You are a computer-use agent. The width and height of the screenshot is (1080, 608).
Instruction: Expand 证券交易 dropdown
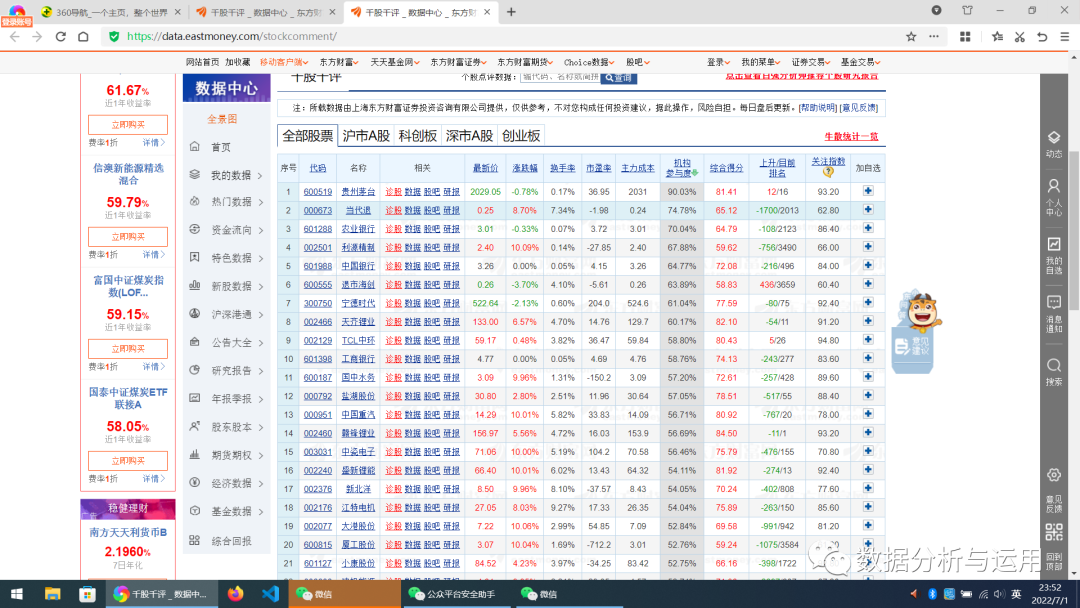811,62
